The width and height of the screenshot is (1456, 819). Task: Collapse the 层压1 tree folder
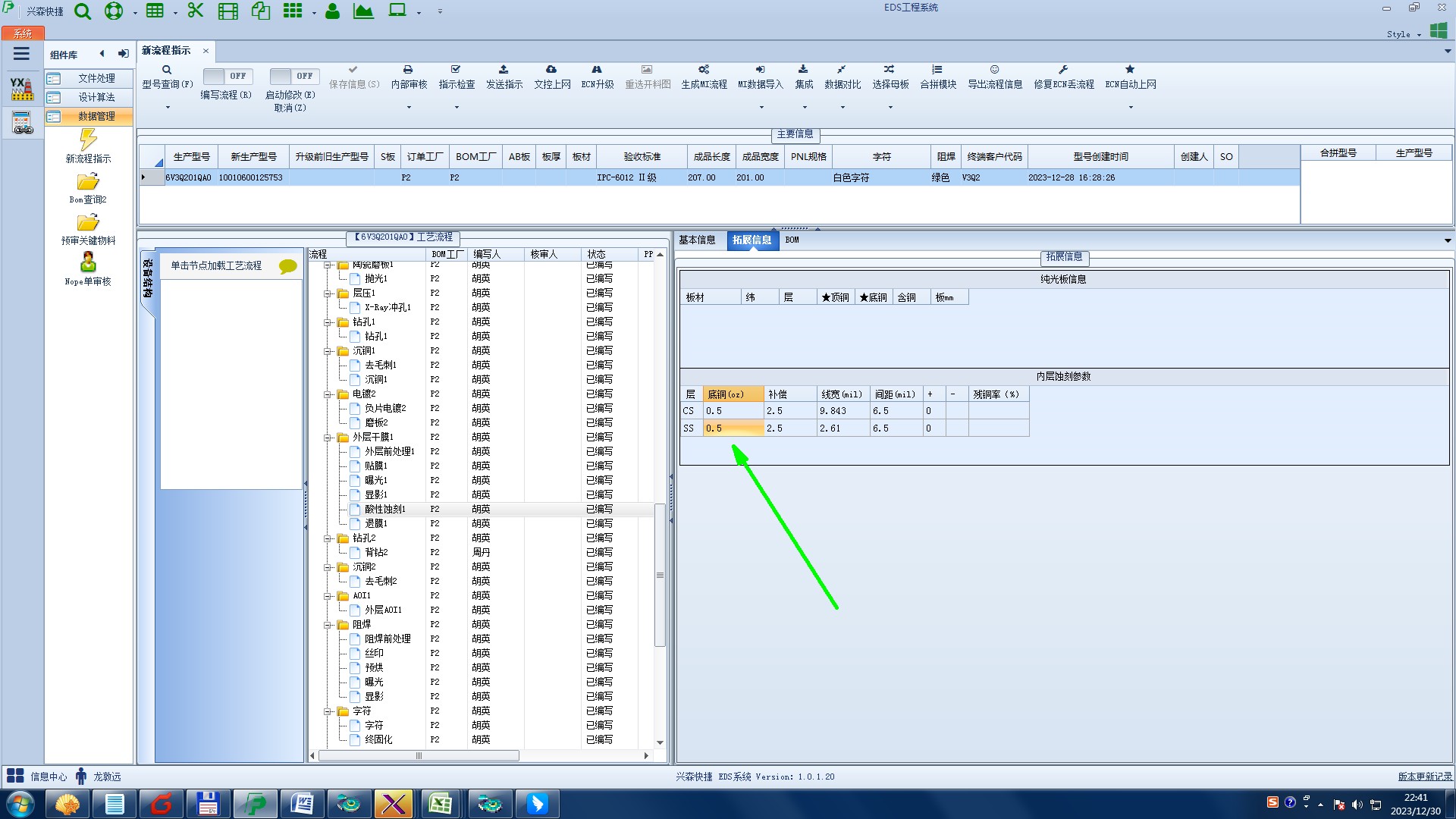click(328, 293)
